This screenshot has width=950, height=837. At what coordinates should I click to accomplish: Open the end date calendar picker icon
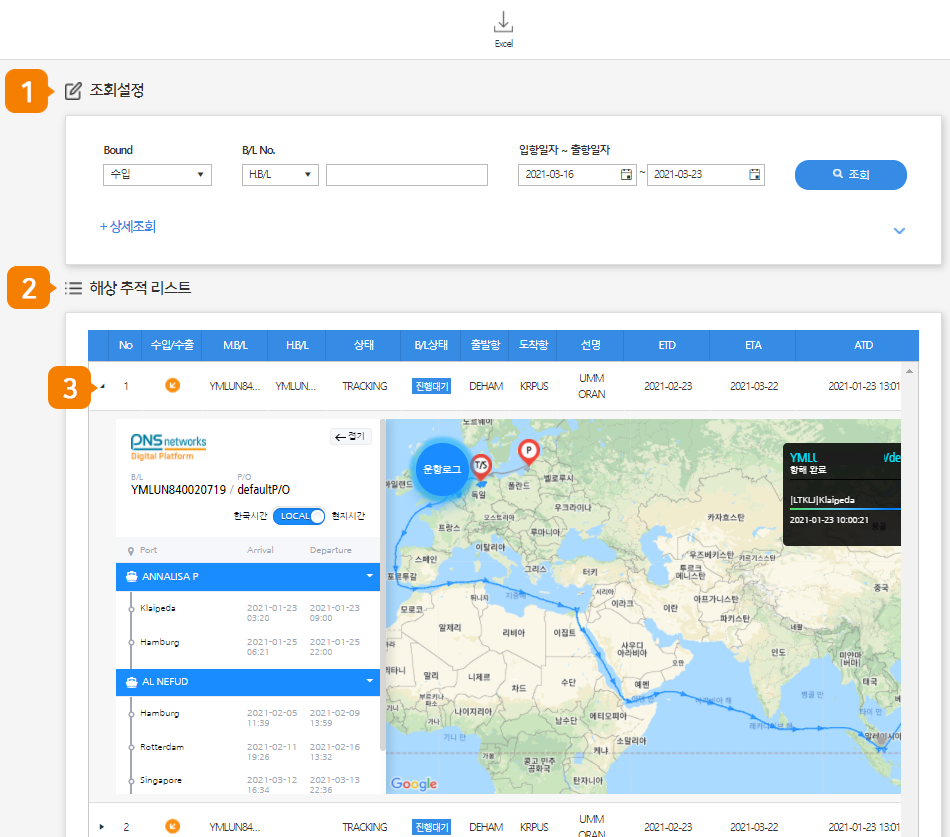pos(755,175)
